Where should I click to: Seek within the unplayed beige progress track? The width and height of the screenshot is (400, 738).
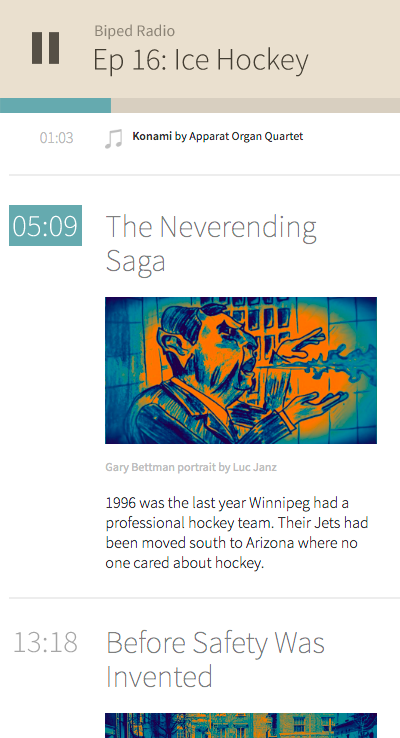256,105
